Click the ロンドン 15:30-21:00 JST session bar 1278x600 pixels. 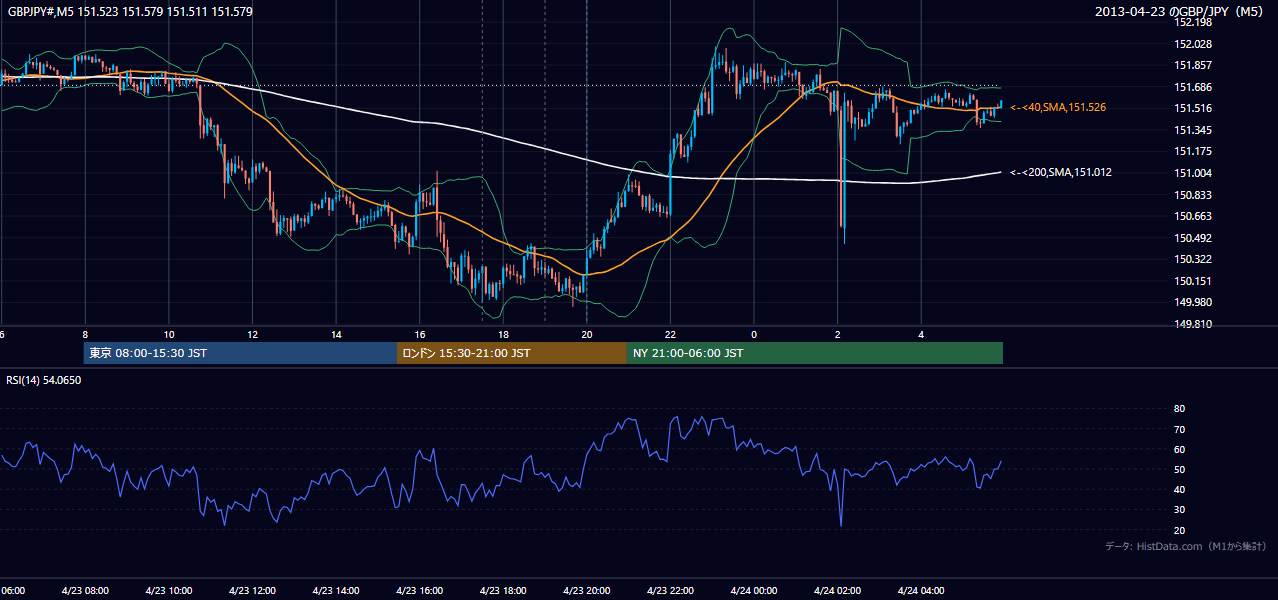pyautogui.click(x=512, y=353)
